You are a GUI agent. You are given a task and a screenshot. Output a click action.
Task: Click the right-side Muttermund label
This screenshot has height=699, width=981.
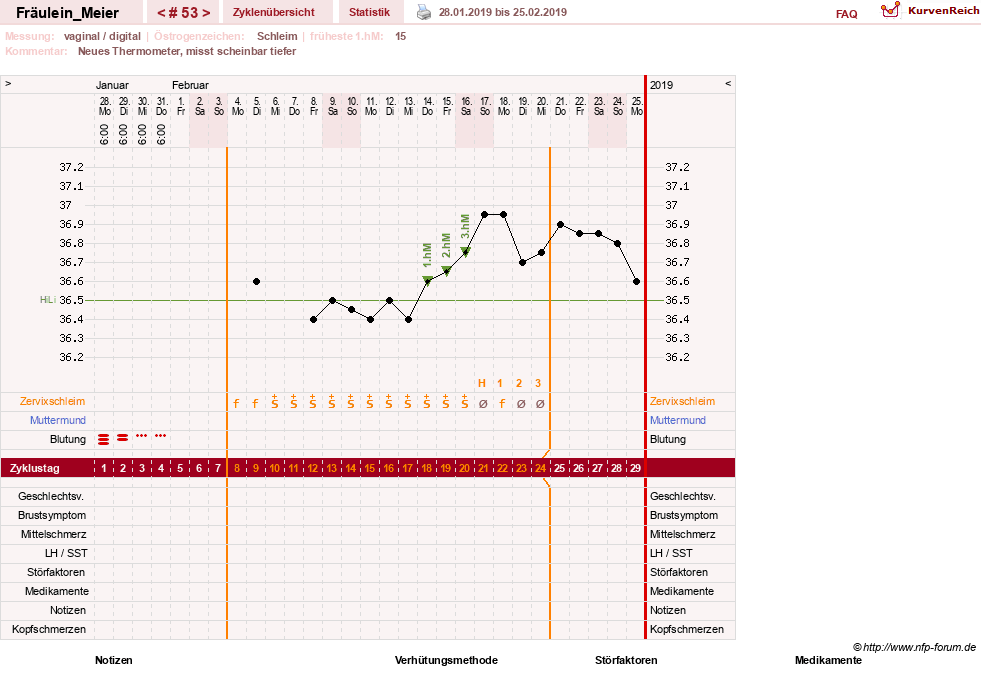click(x=678, y=420)
